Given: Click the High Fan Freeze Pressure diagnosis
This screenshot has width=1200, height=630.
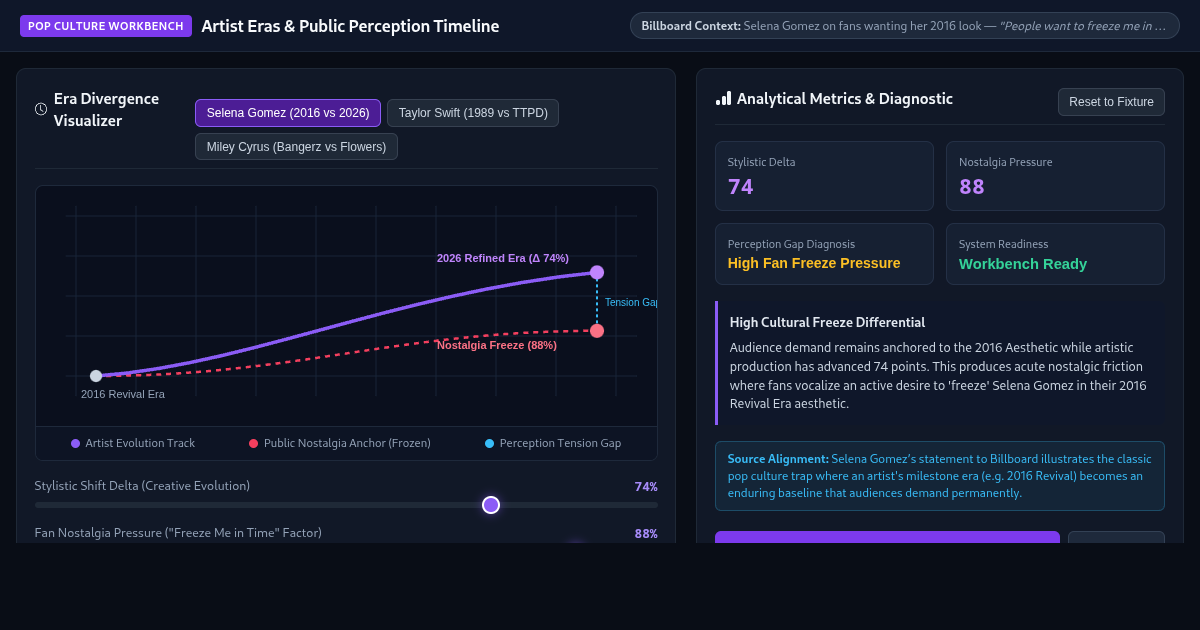Looking at the screenshot, I should click(814, 263).
